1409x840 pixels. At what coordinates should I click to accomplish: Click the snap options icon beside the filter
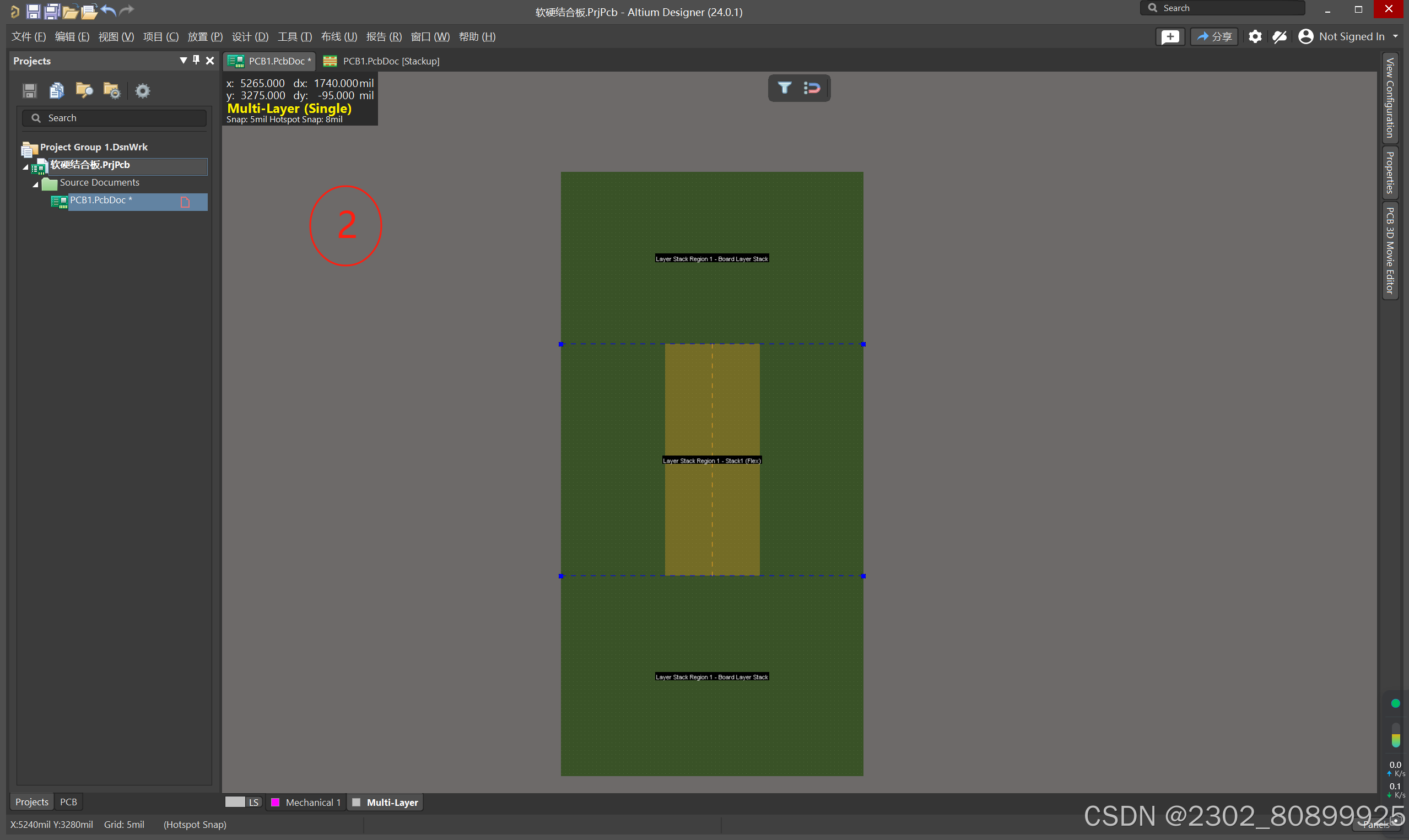coord(812,88)
